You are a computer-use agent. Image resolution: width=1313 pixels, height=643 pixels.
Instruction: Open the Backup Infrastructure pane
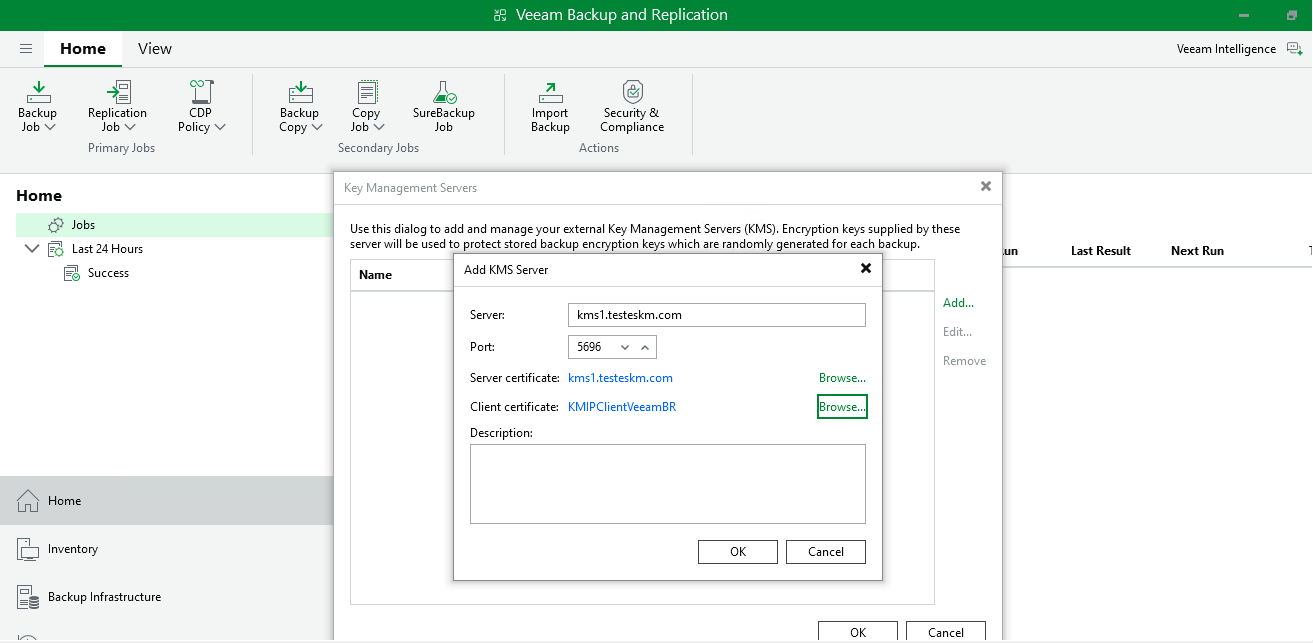(x=166, y=597)
